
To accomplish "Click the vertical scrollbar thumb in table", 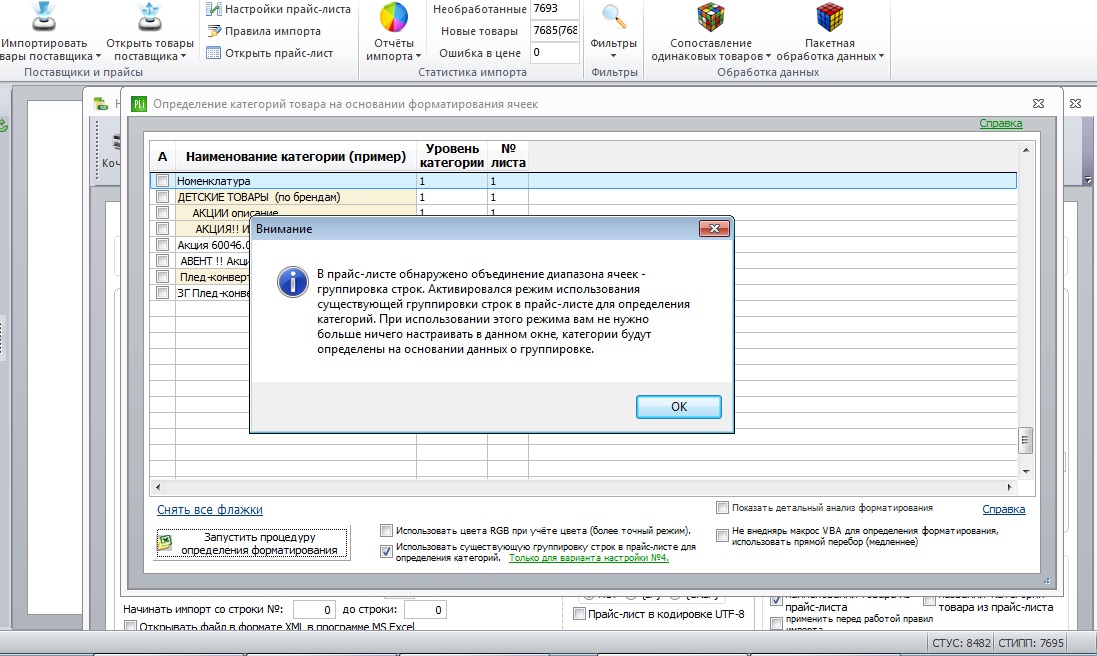I will 1025,440.
